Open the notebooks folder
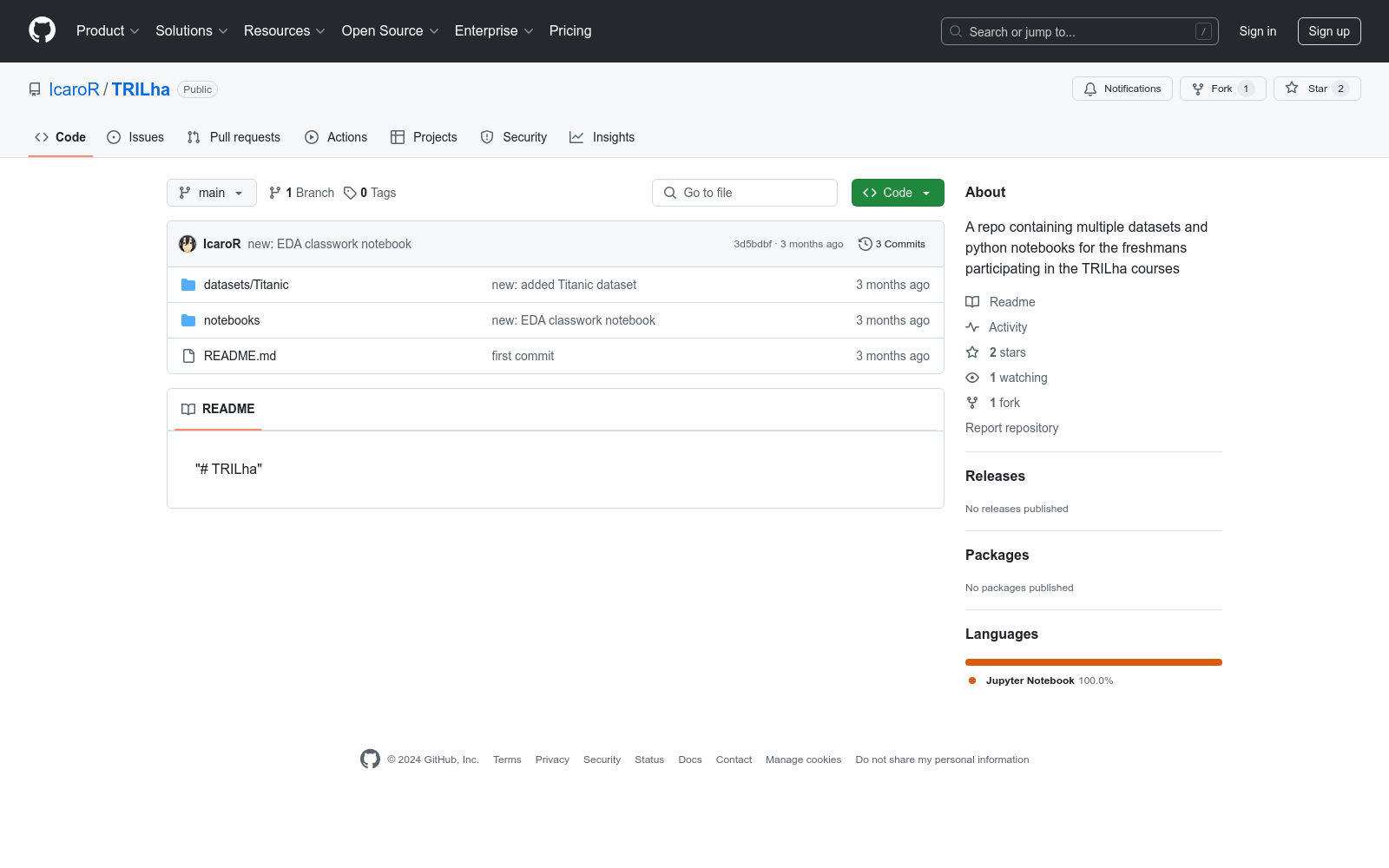 232,320
